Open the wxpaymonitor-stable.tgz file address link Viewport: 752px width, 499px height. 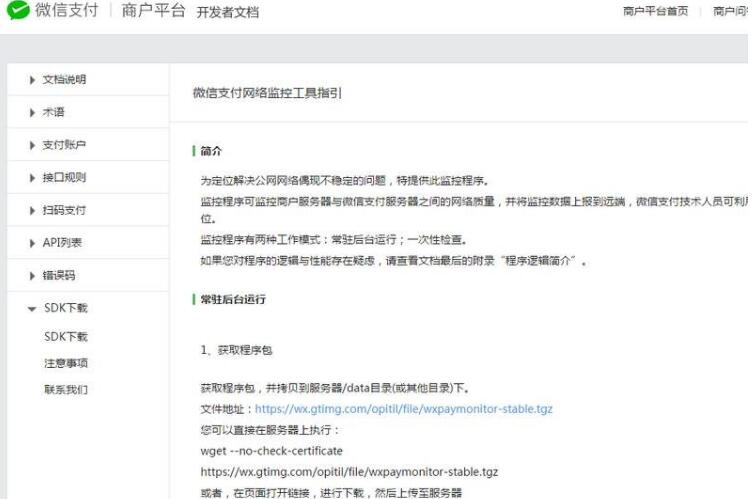coord(403,409)
